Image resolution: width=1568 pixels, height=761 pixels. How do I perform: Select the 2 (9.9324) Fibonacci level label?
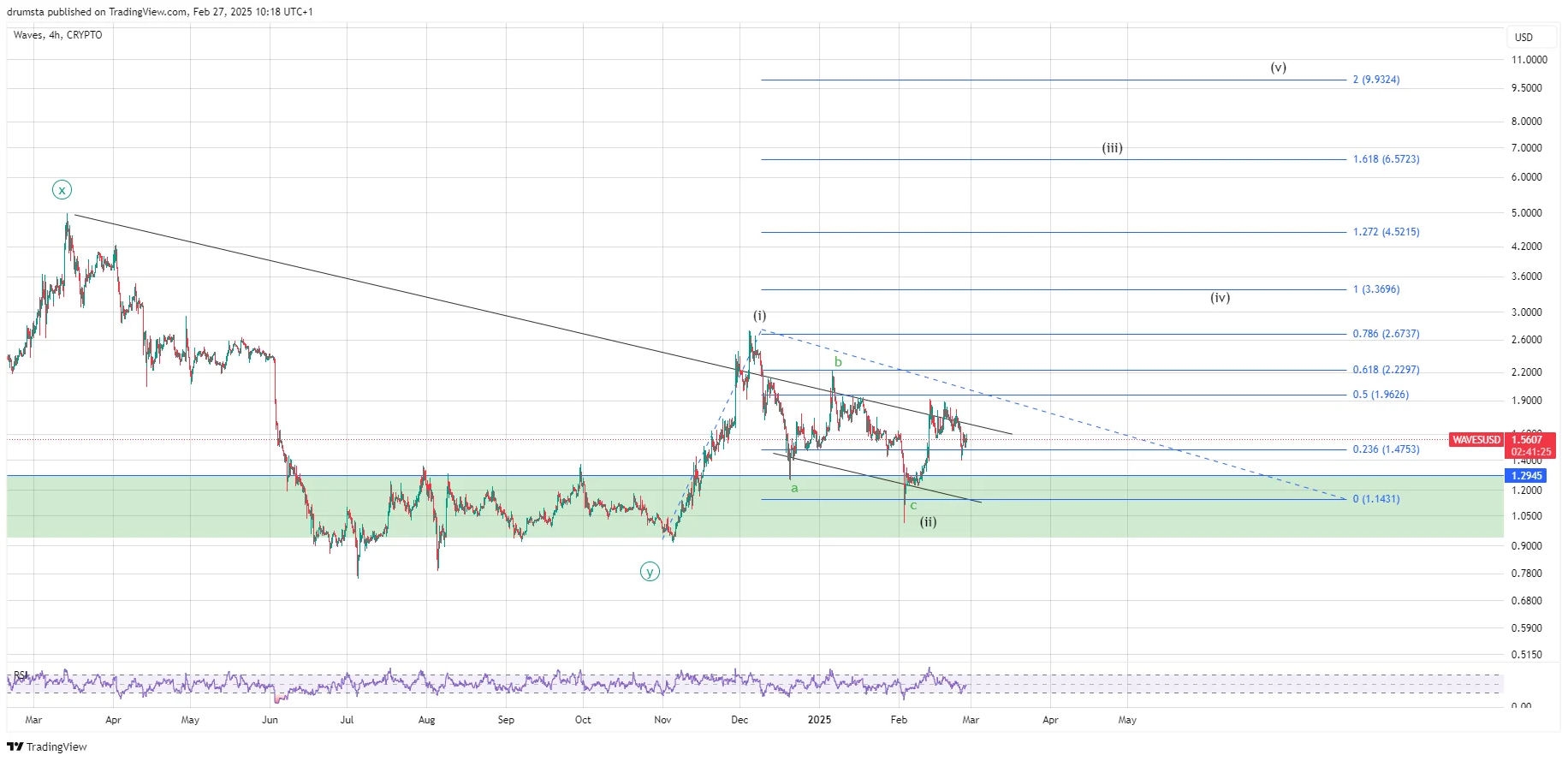1375,80
